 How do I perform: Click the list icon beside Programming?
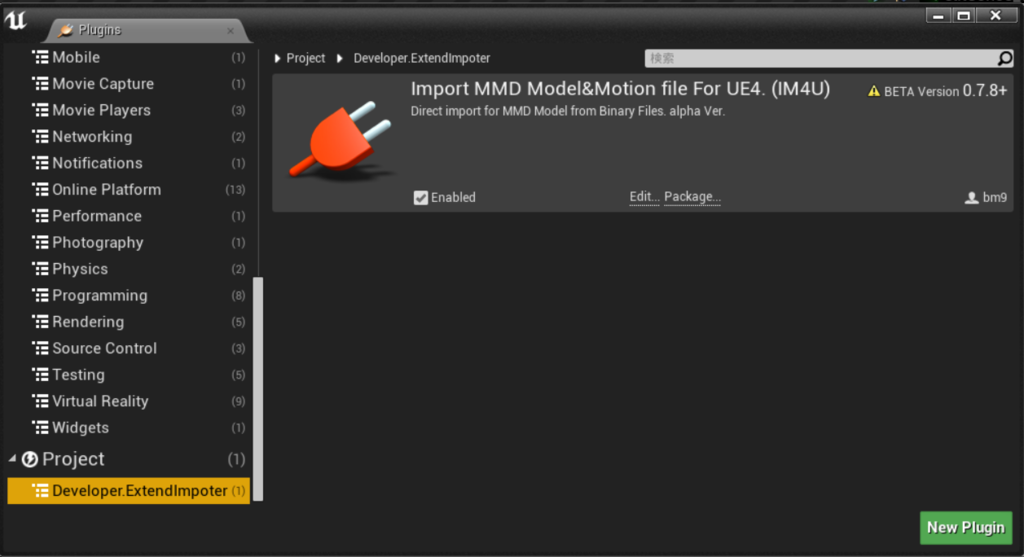[40, 295]
